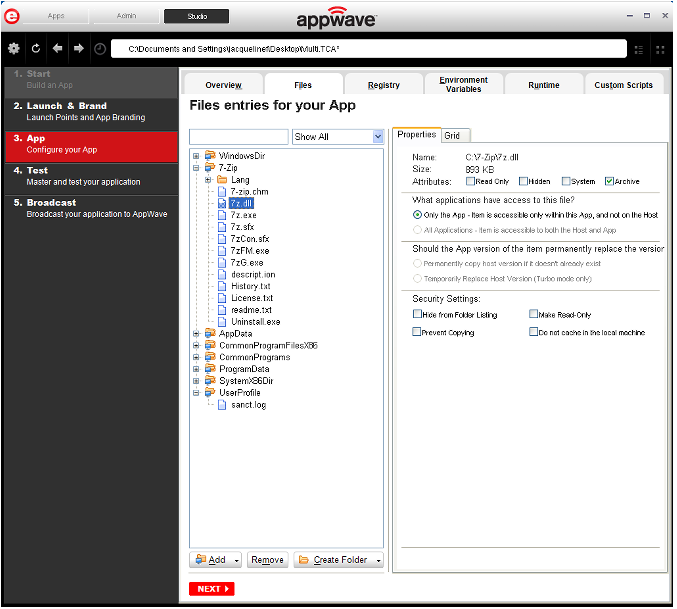
Task: Click the refresh icon in toolbar
Action: [36, 48]
